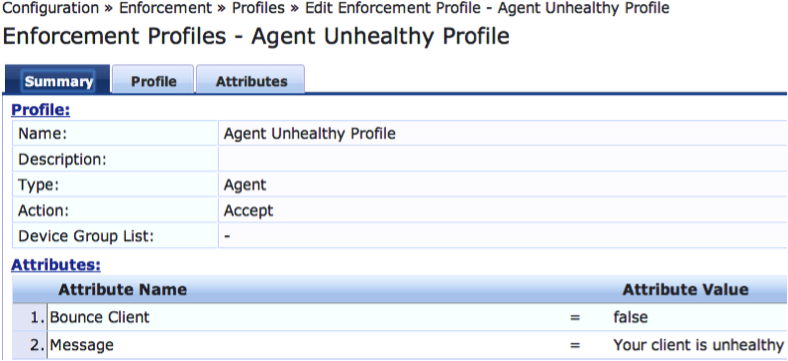Click the Action value Accept

pos(248,210)
